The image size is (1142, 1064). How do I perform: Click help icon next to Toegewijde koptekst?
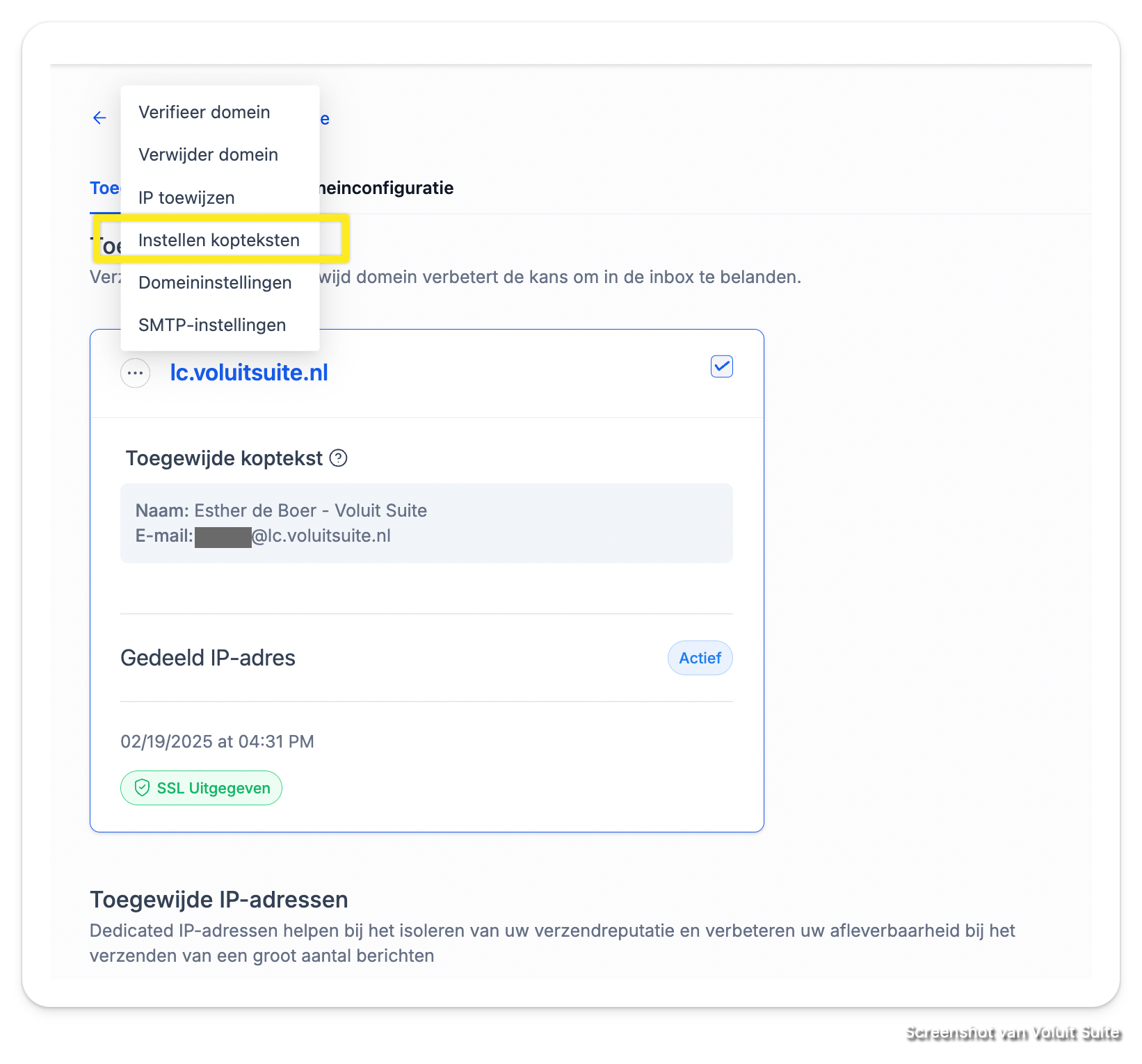coord(338,458)
